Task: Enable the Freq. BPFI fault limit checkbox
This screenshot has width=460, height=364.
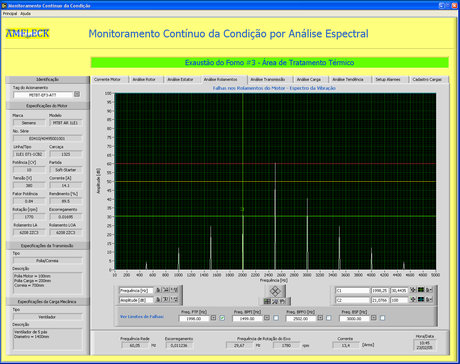Action: click(x=276, y=318)
